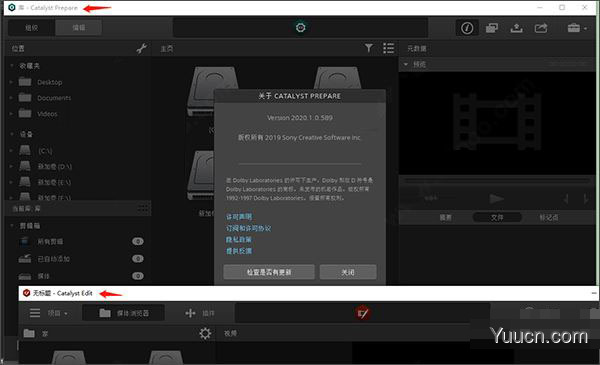The height and width of the screenshot is (365, 600).
Task: Click the 检查是否有更新 check updates button
Action: 269,272
